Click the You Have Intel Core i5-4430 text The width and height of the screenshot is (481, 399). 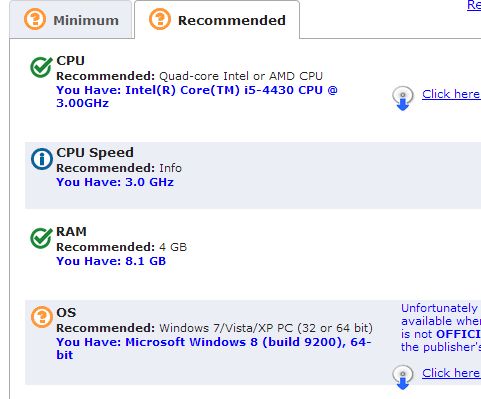[x=197, y=96]
